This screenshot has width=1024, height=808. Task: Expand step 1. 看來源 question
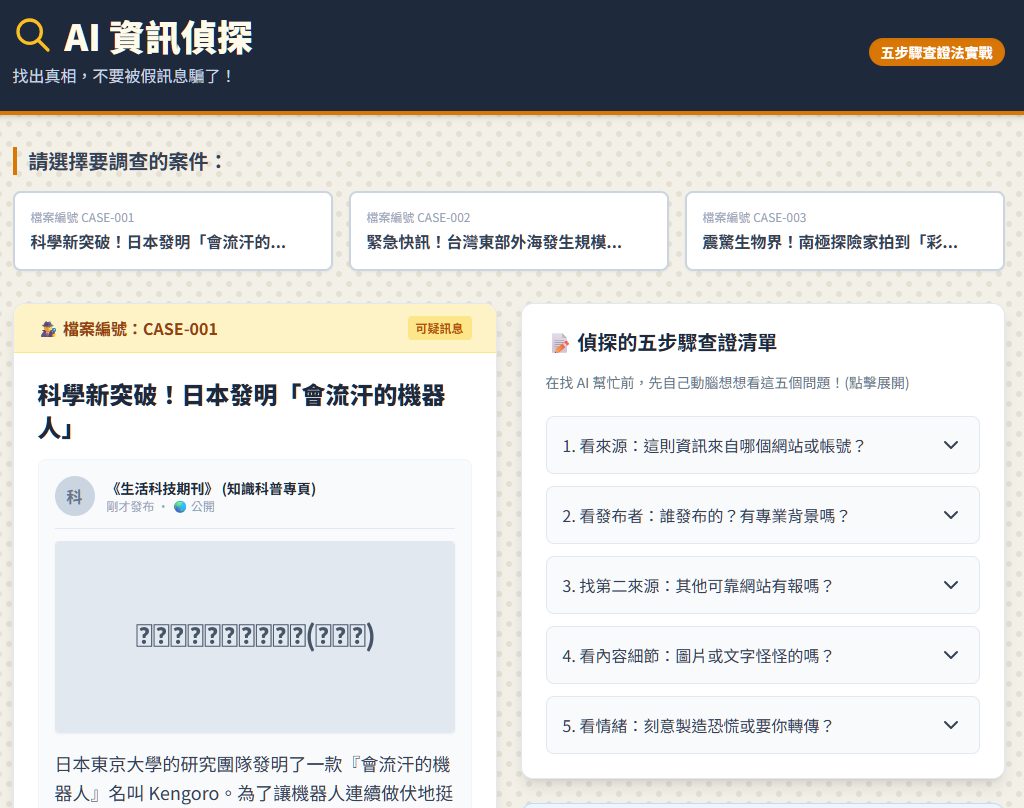(x=762, y=445)
